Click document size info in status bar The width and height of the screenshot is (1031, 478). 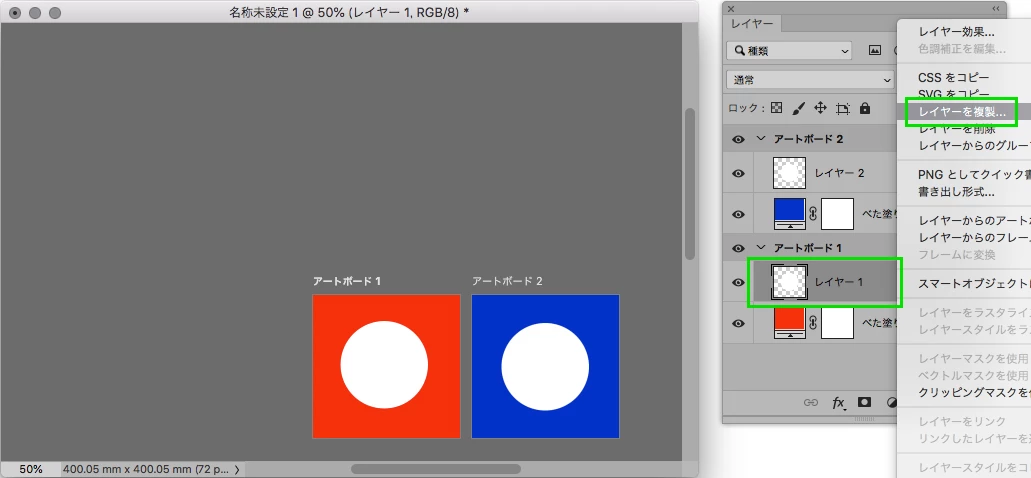tap(147, 469)
